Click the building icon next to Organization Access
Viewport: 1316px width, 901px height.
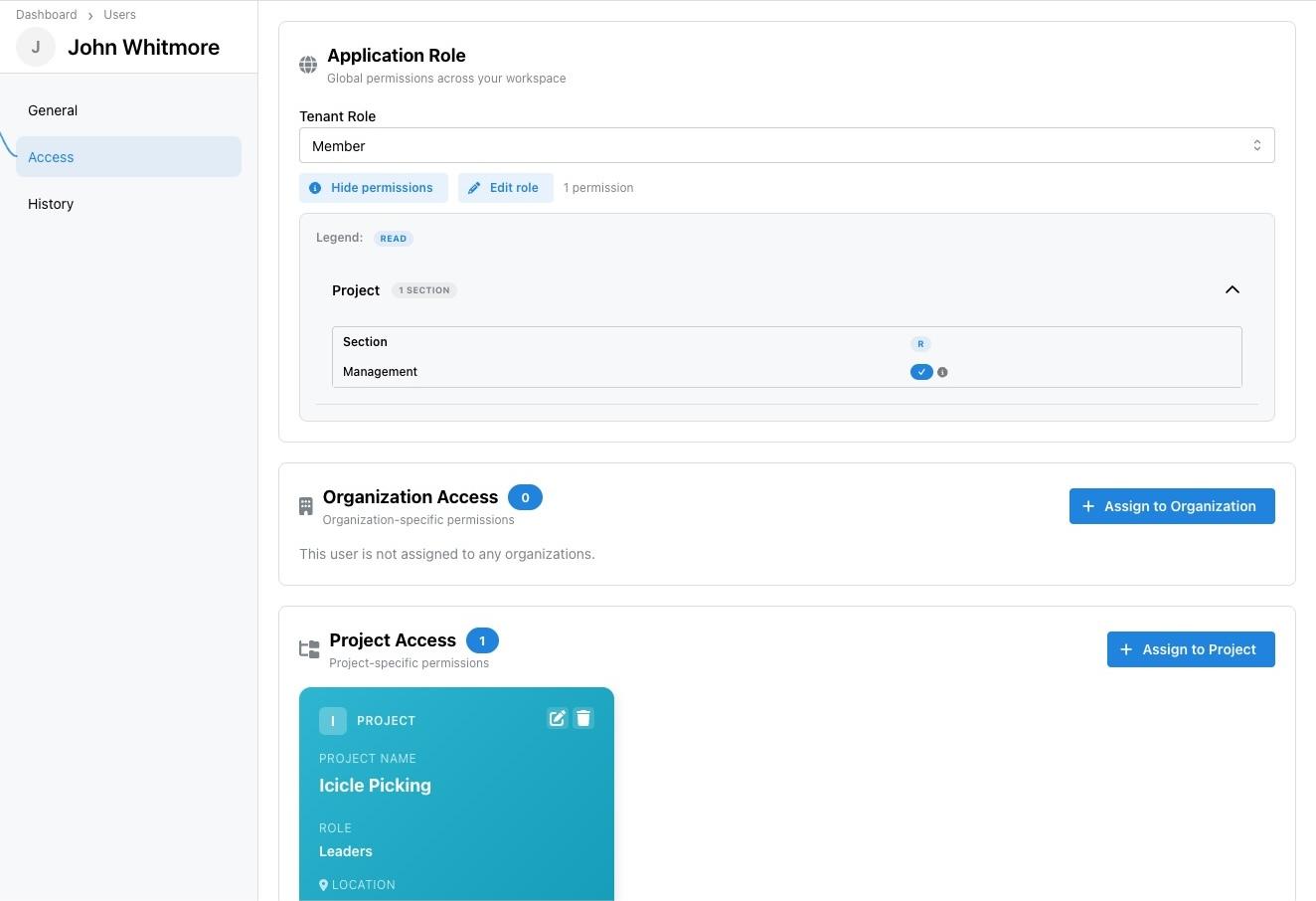[305, 505]
